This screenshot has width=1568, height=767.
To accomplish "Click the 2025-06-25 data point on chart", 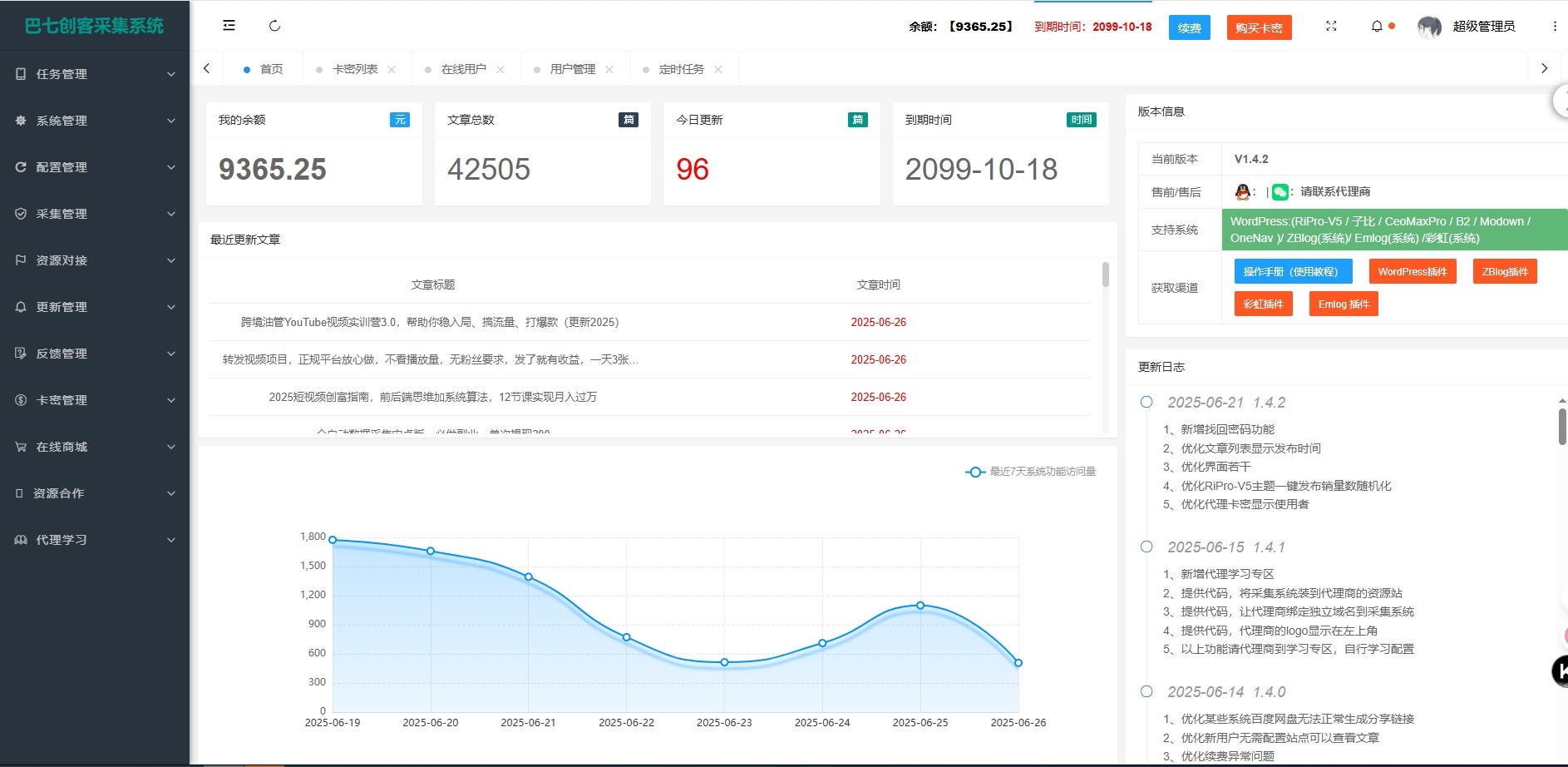I will click(x=920, y=606).
